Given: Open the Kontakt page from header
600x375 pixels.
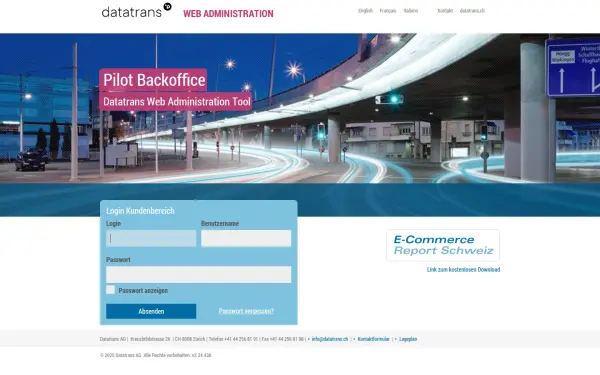Looking at the screenshot, I should point(445,11).
